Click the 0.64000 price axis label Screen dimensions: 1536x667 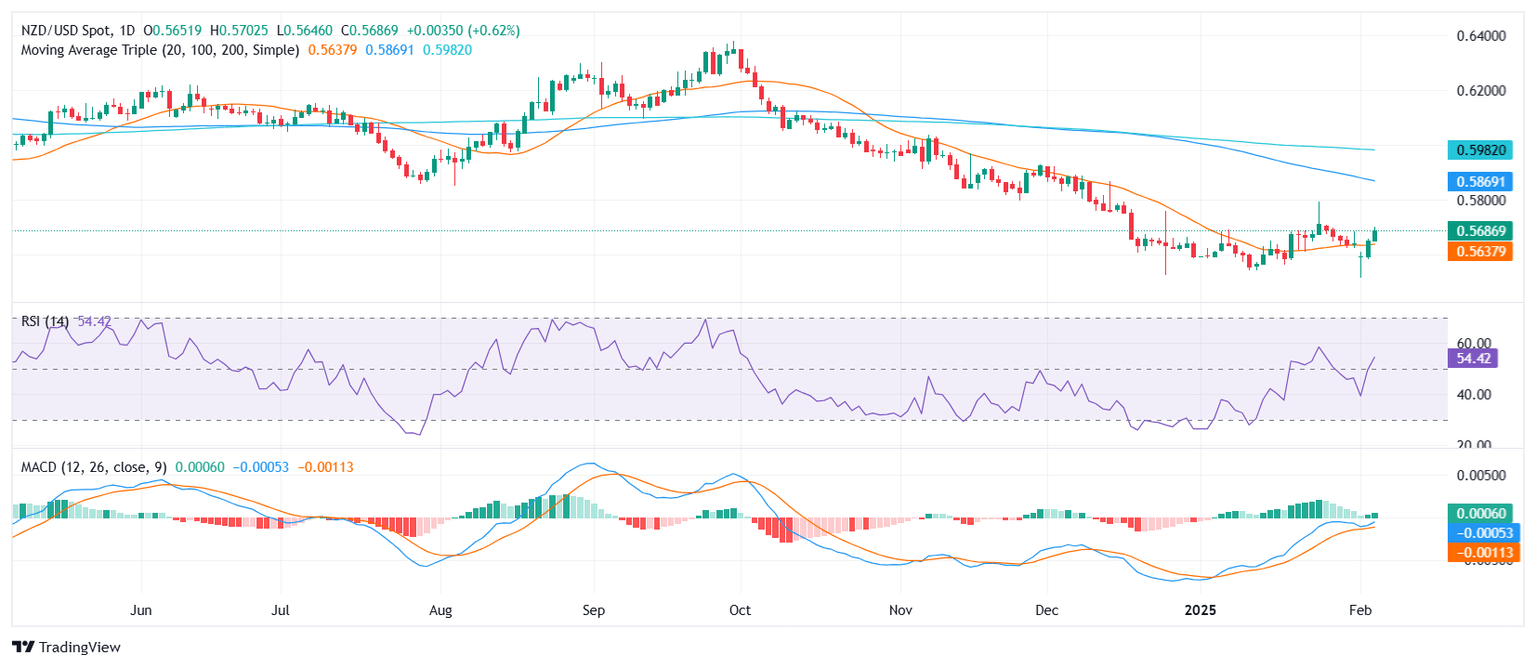1479,36
